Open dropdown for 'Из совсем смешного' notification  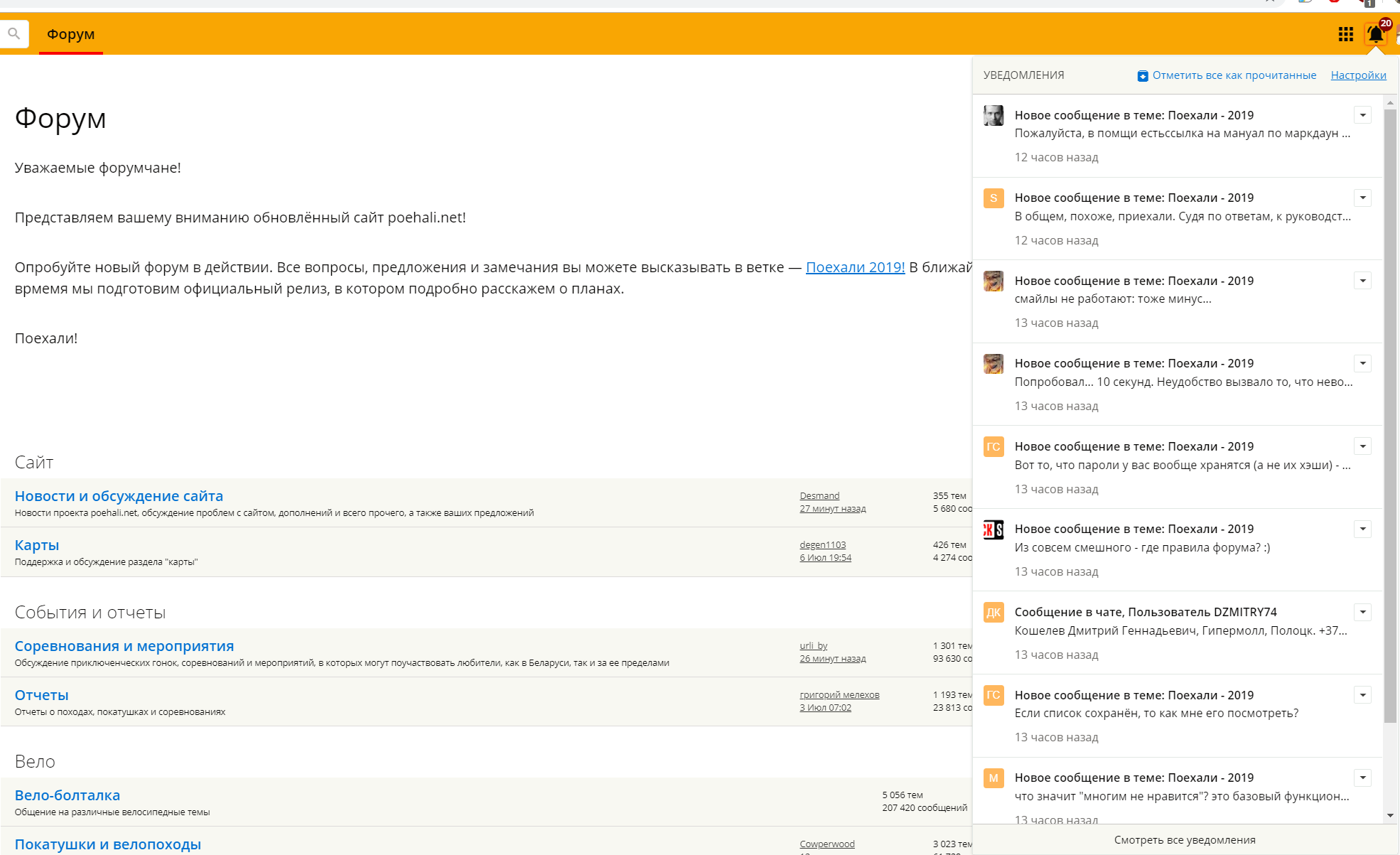1362,529
